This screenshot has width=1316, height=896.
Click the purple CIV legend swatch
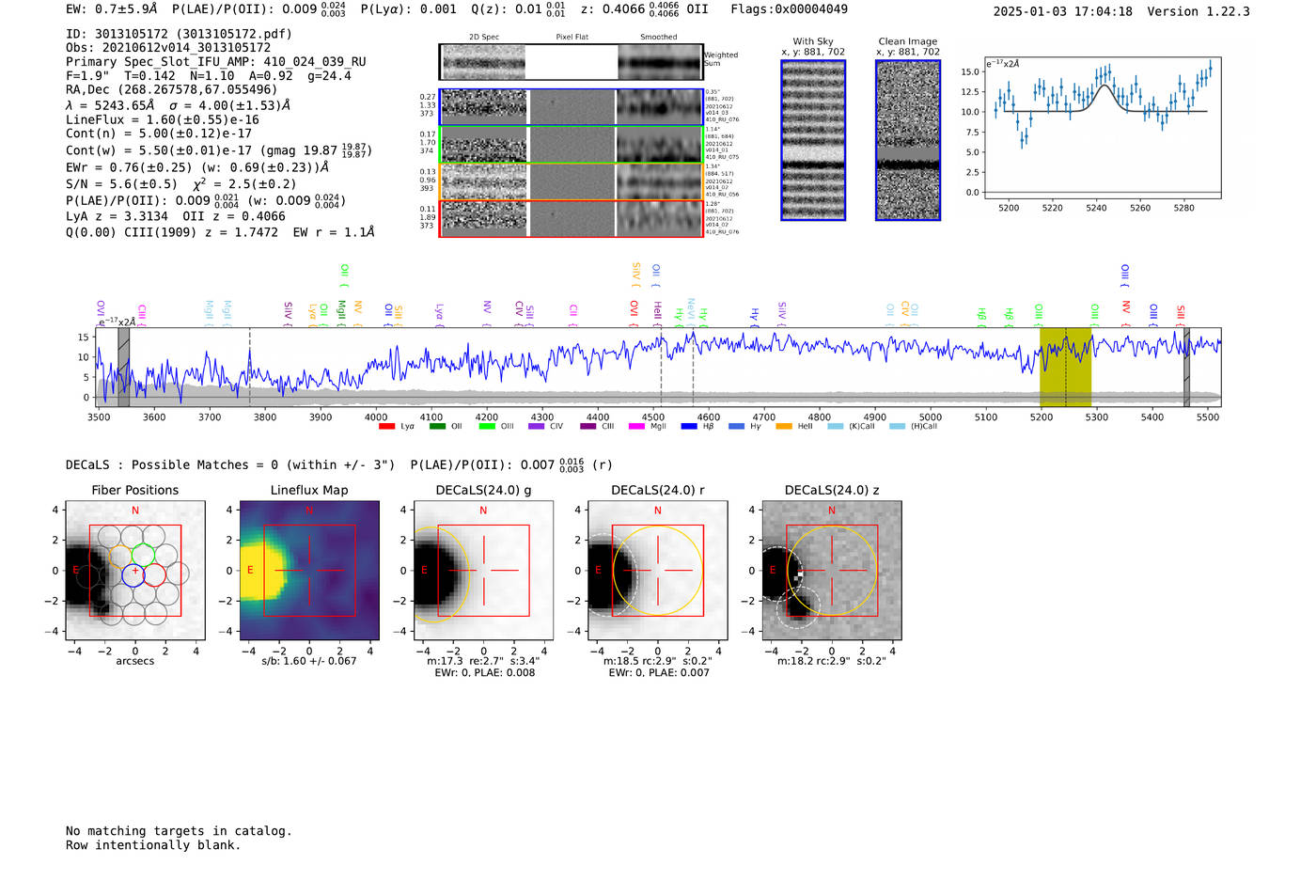pyautogui.click(x=537, y=427)
